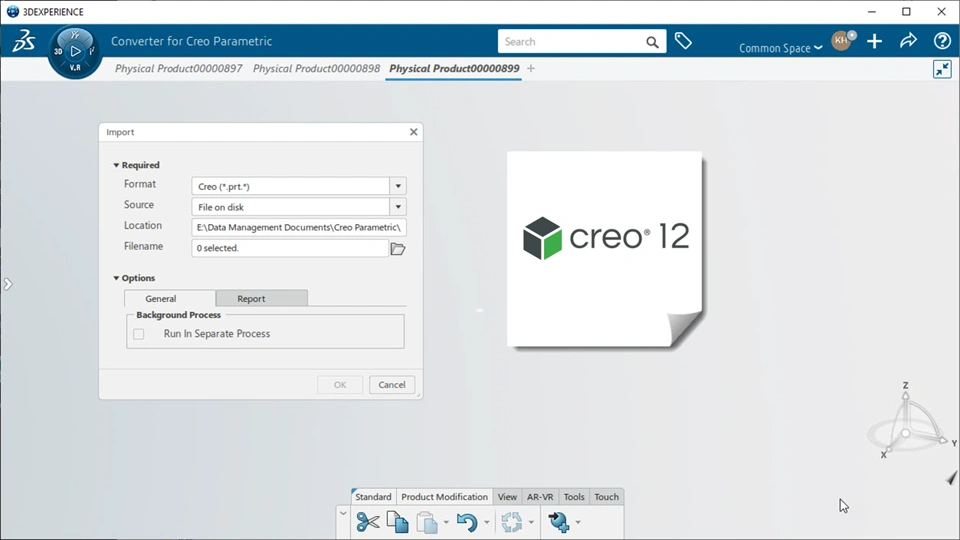Open the Source dropdown arrow

point(398,207)
